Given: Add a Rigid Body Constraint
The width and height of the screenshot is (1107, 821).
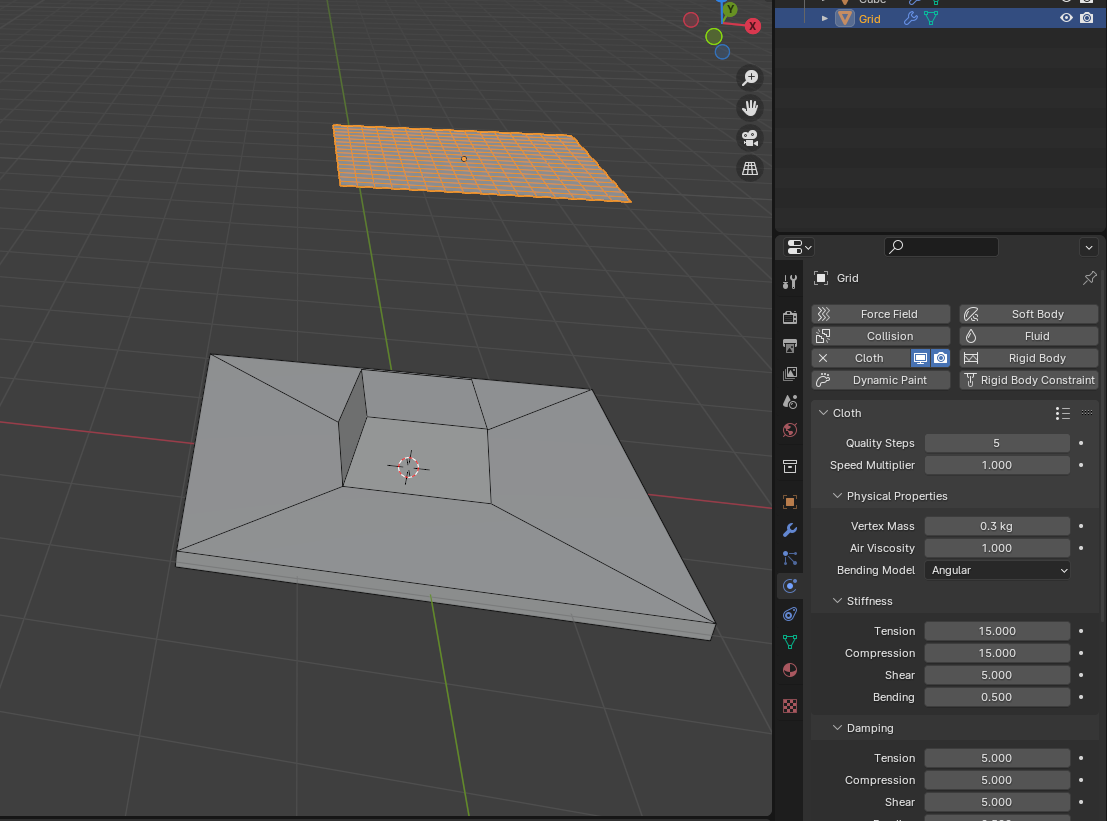Looking at the screenshot, I should [x=1029, y=380].
